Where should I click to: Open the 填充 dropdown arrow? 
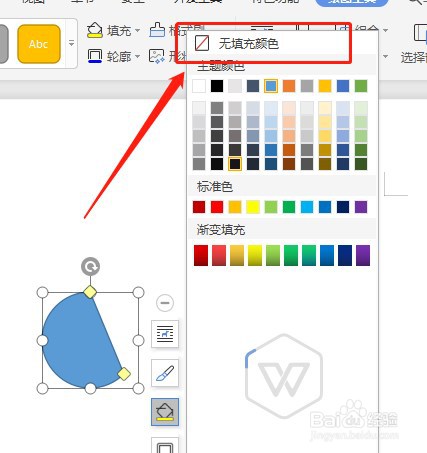(x=137, y=31)
